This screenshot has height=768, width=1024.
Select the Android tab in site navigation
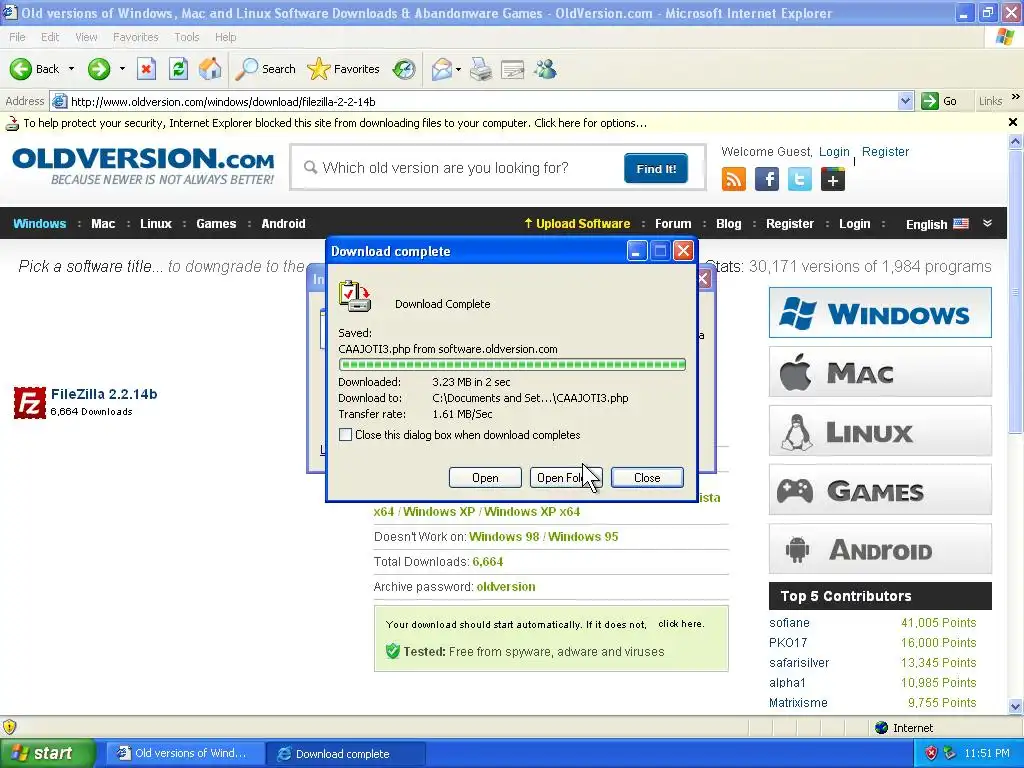(x=283, y=223)
